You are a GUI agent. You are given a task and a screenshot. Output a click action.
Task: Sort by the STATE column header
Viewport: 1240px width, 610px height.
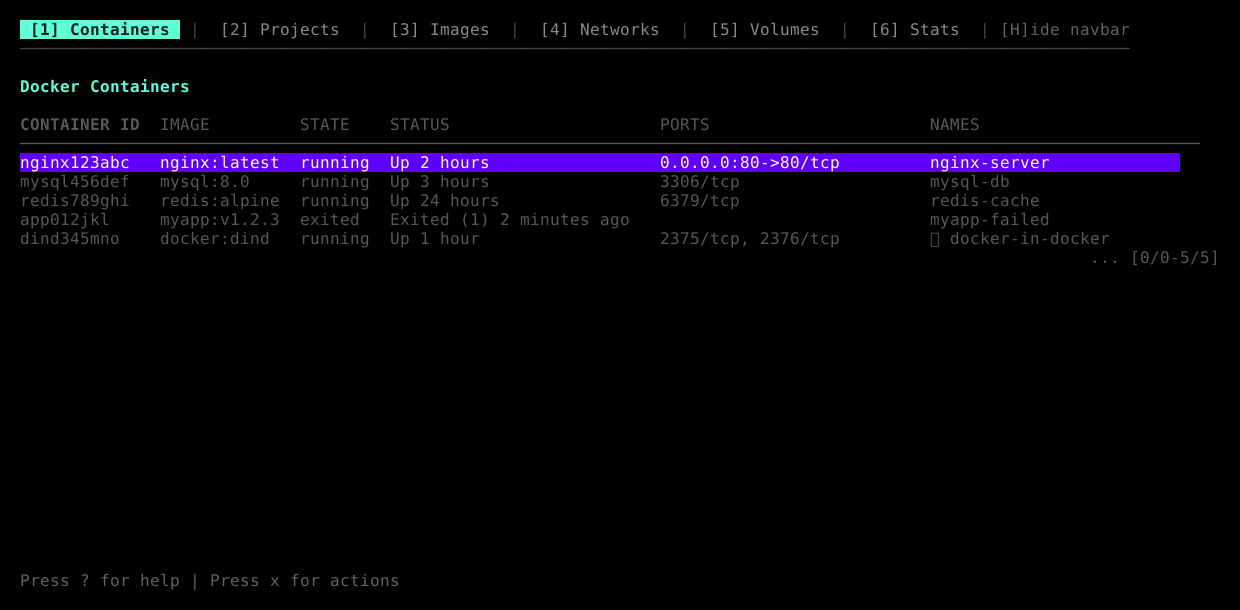324,124
